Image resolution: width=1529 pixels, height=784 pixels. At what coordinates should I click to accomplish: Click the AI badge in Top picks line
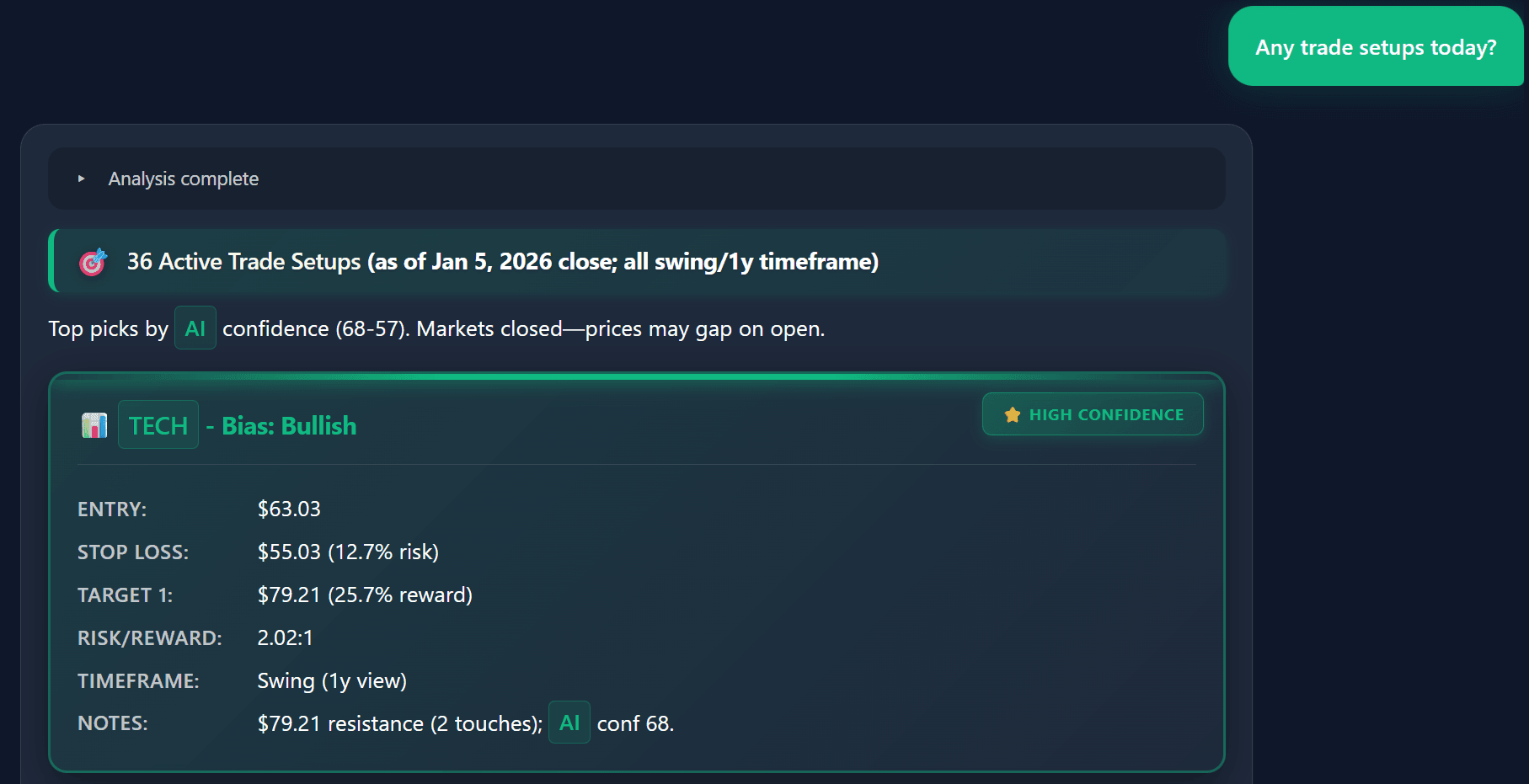point(195,328)
